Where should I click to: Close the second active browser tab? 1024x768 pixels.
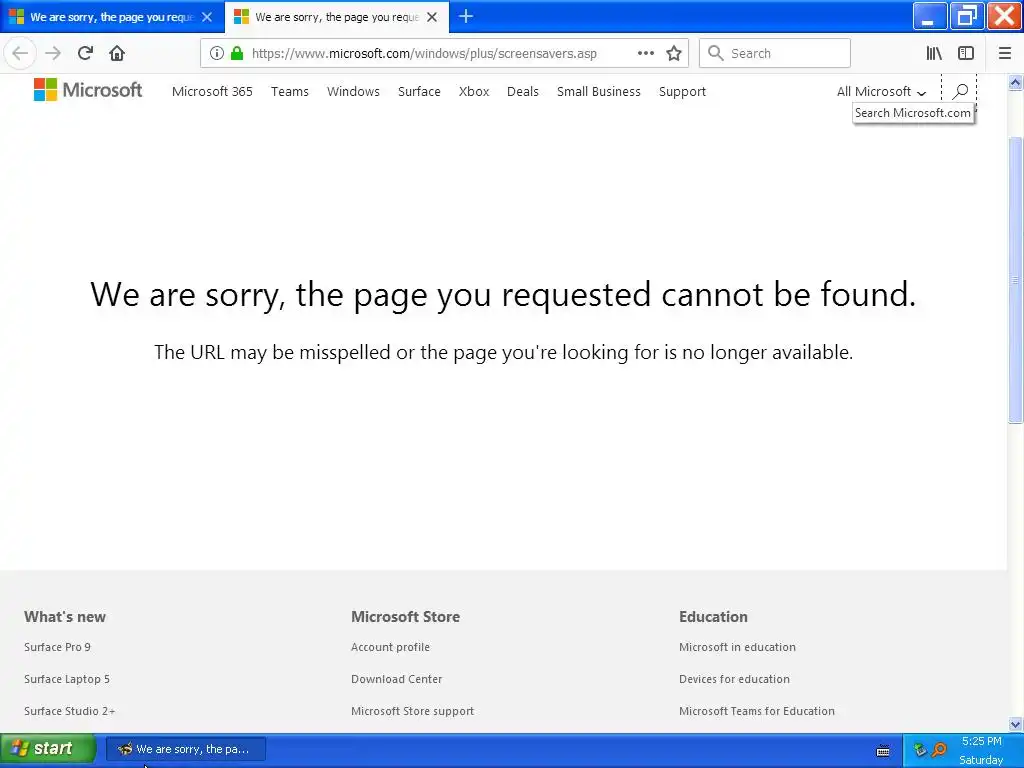[x=432, y=17]
